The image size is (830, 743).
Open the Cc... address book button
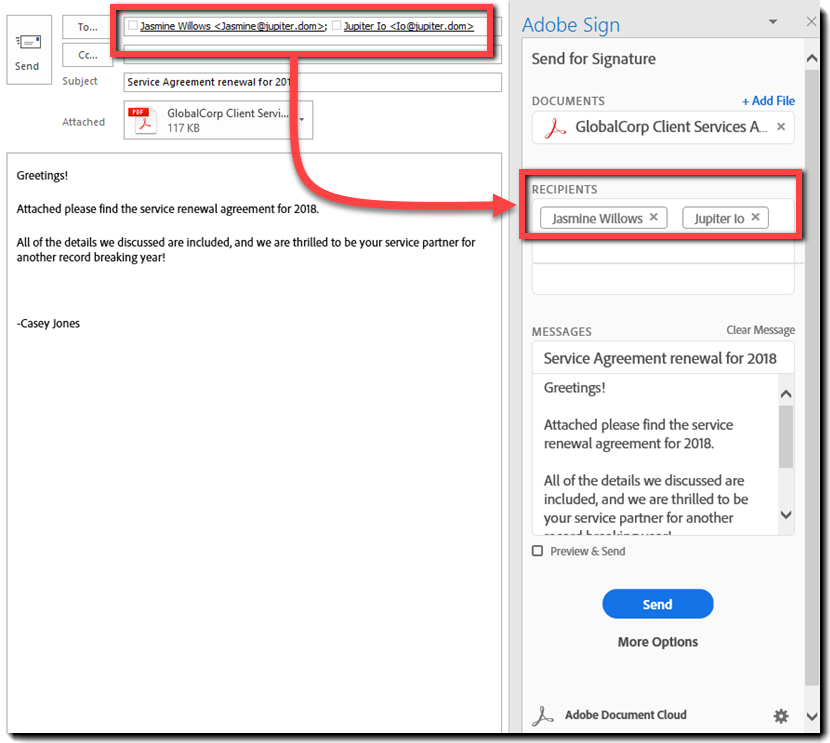87,55
